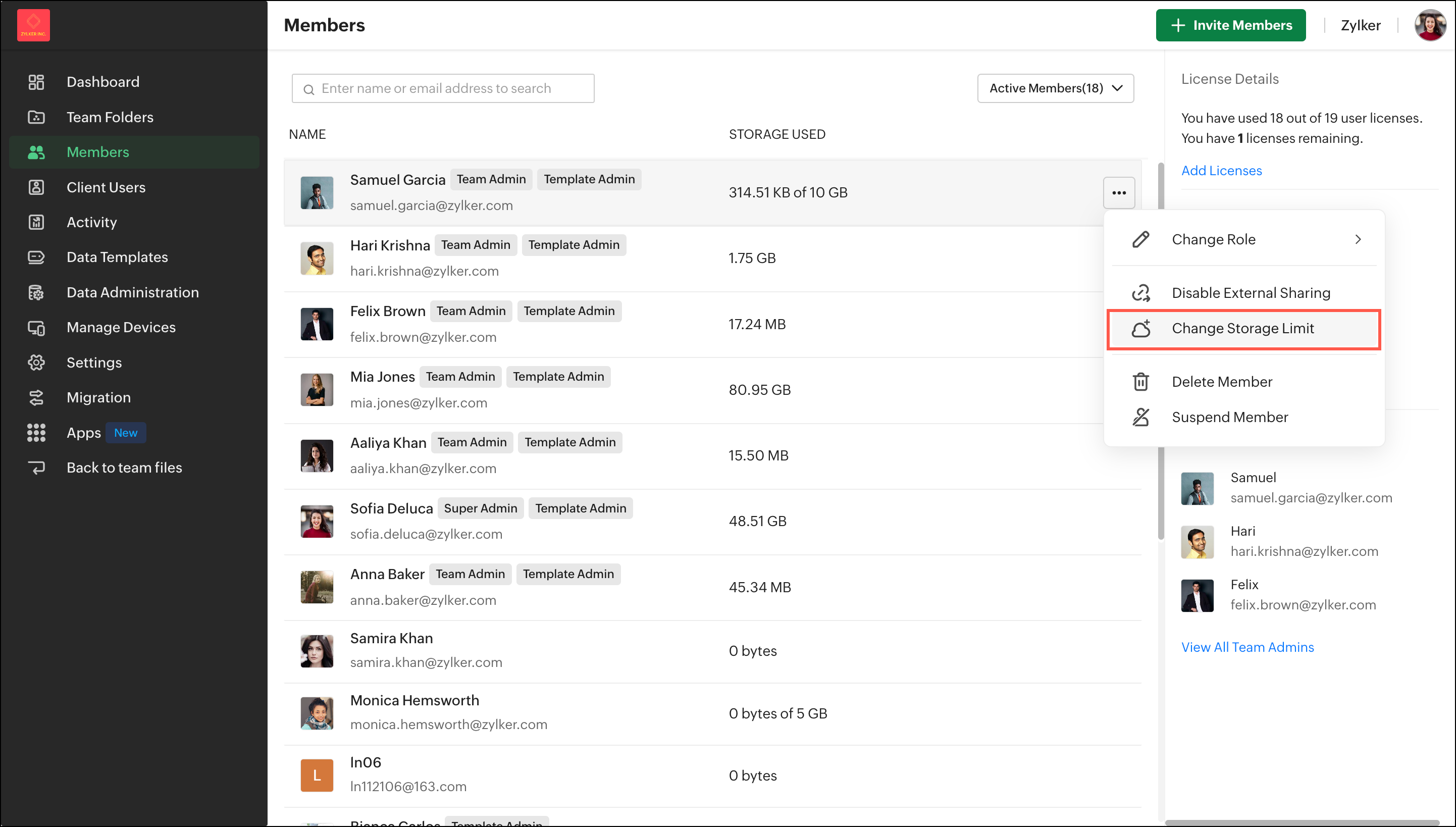Click the Members people icon
Image resolution: width=1456 pixels, height=827 pixels.
coord(36,152)
